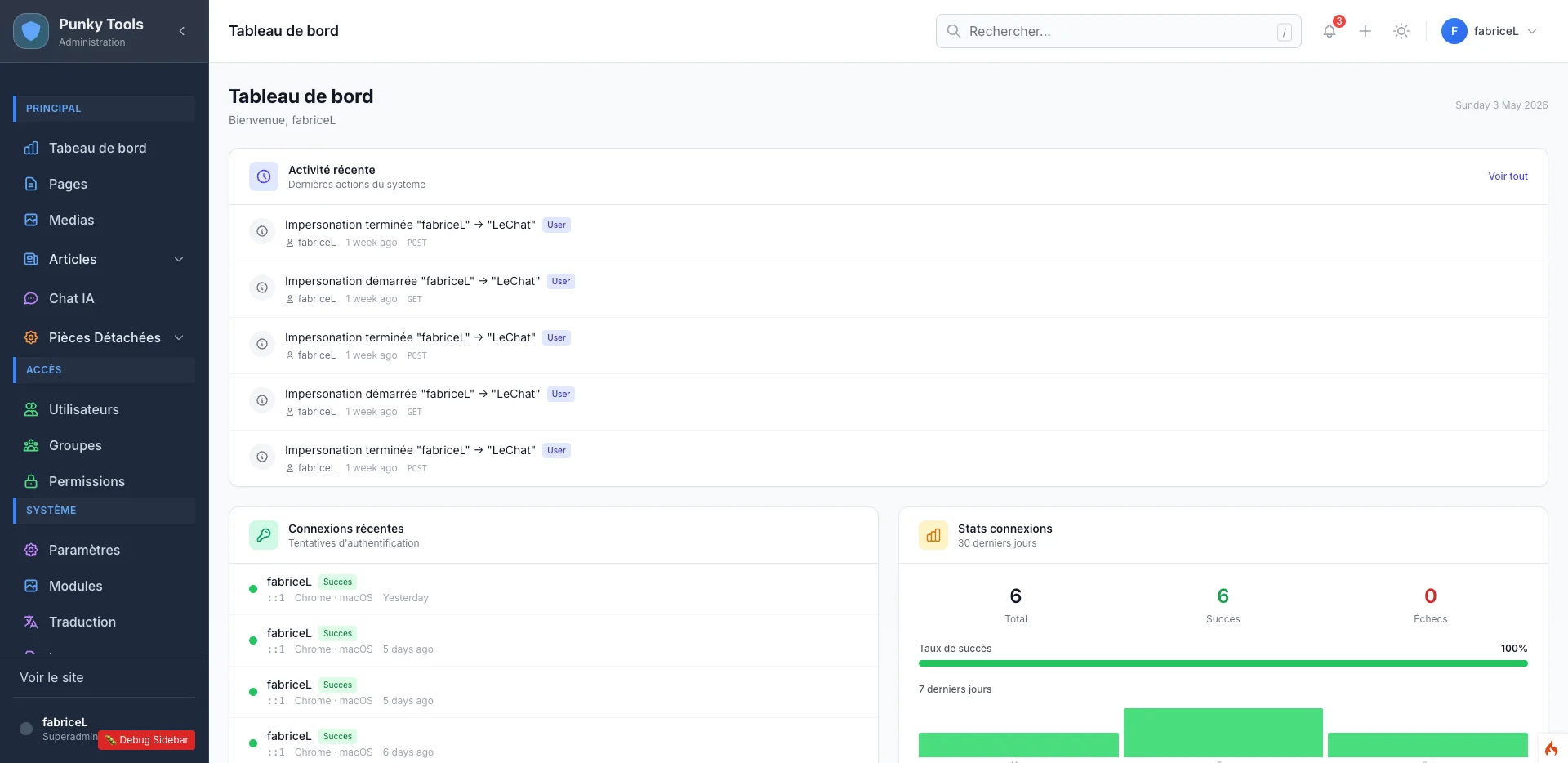The image size is (1568, 763).
Task: Open Pièces Détachées sidebar item
Action: tap(105, 337)
